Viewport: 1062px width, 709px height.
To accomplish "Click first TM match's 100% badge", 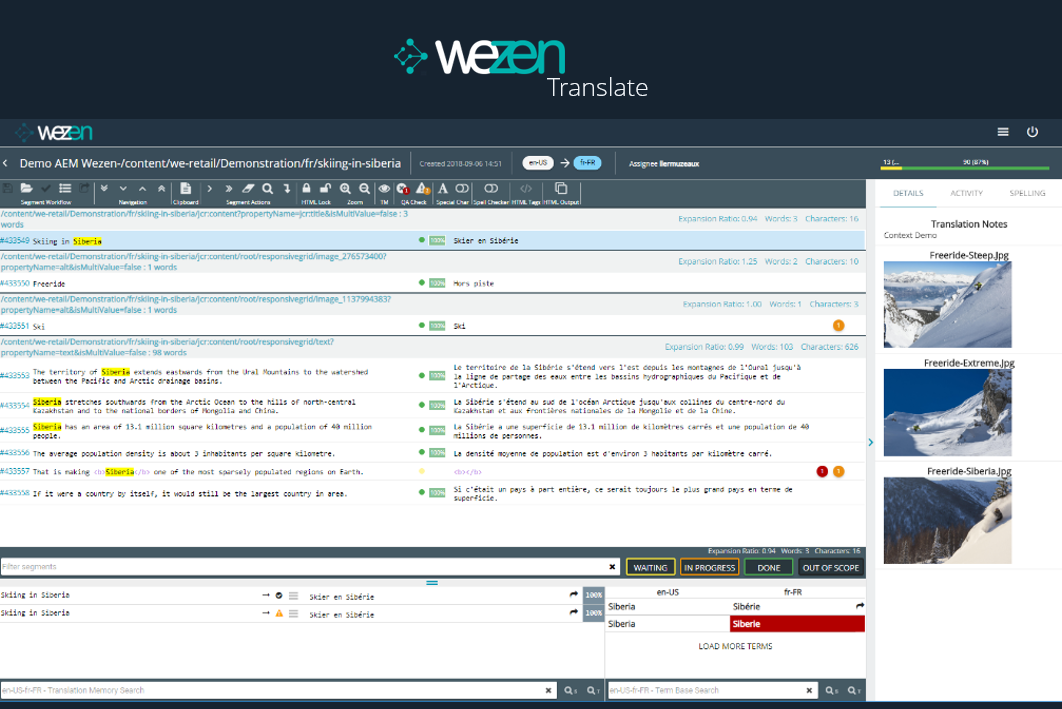I will [593, 595].
